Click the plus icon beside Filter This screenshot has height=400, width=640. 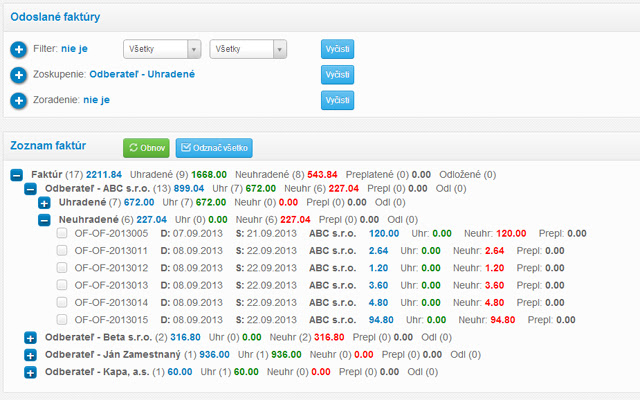(18, 50)
